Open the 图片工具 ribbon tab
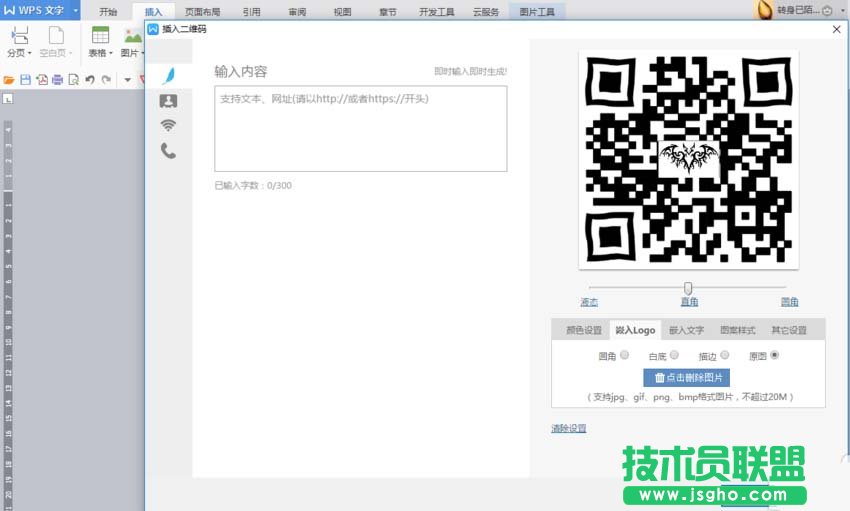850x511 pixels. (537, 12)
